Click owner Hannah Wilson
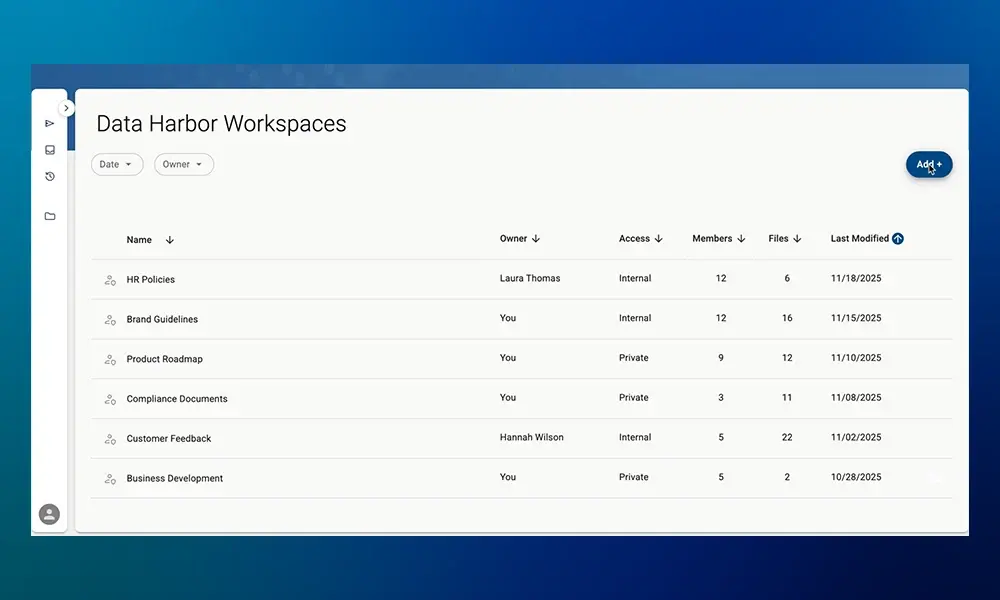 click(x=531, y=437)
